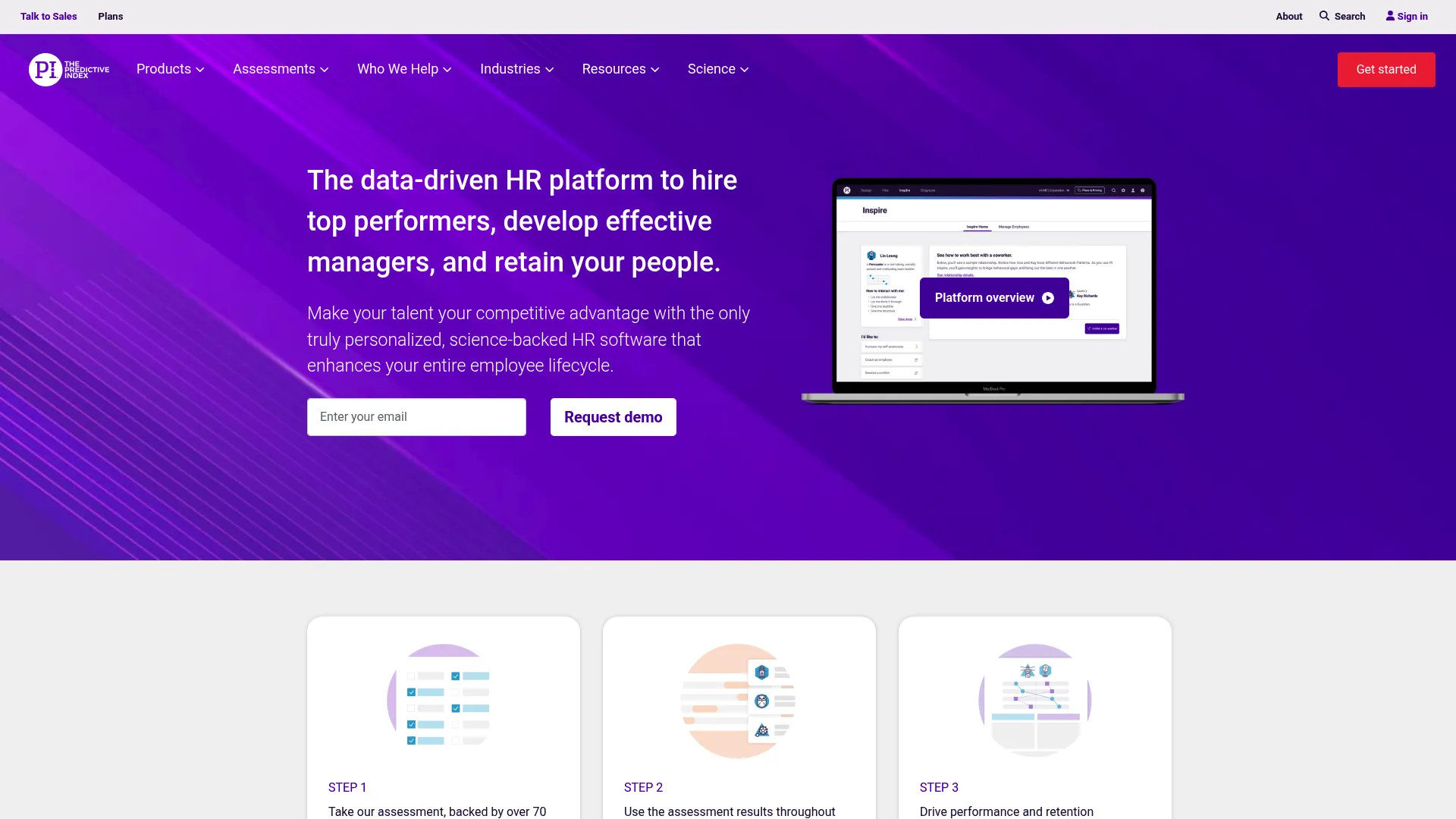Click the Step 1 checklist illustration
The height and width of the screenshot is (819, 1456).
tap(444, 700)
